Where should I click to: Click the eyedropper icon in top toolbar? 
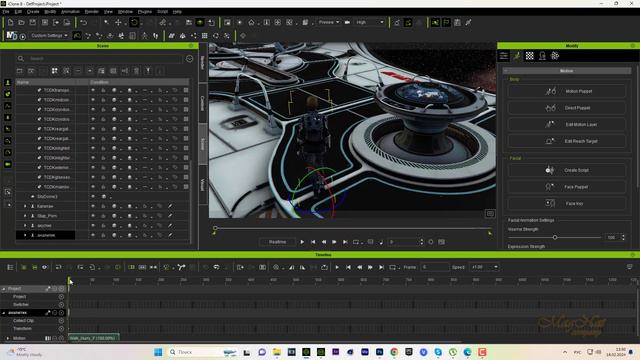[468, 22]
